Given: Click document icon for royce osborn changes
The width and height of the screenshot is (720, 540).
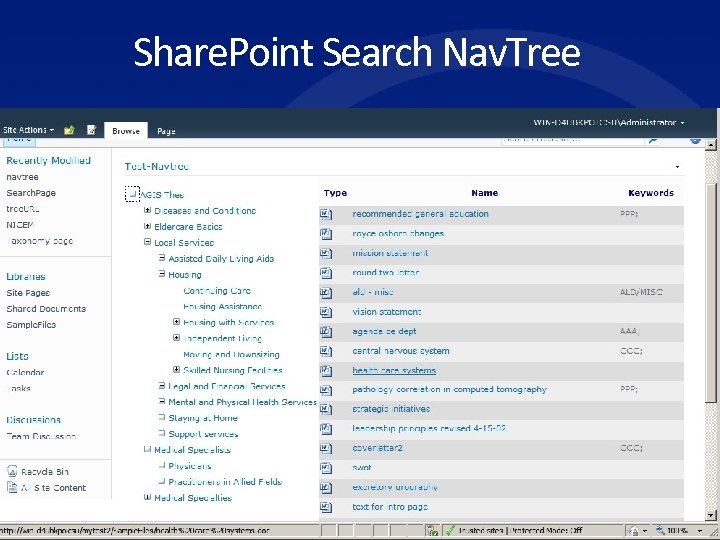Looking at the screenshot, I should 326,234.
